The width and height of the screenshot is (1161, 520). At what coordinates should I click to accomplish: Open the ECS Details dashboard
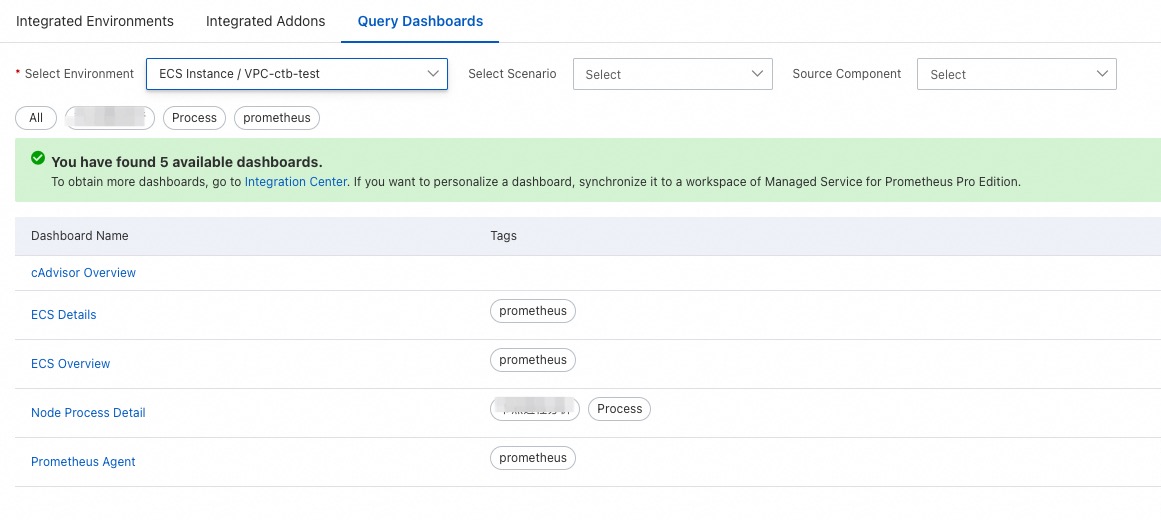[x=64, y=315]
